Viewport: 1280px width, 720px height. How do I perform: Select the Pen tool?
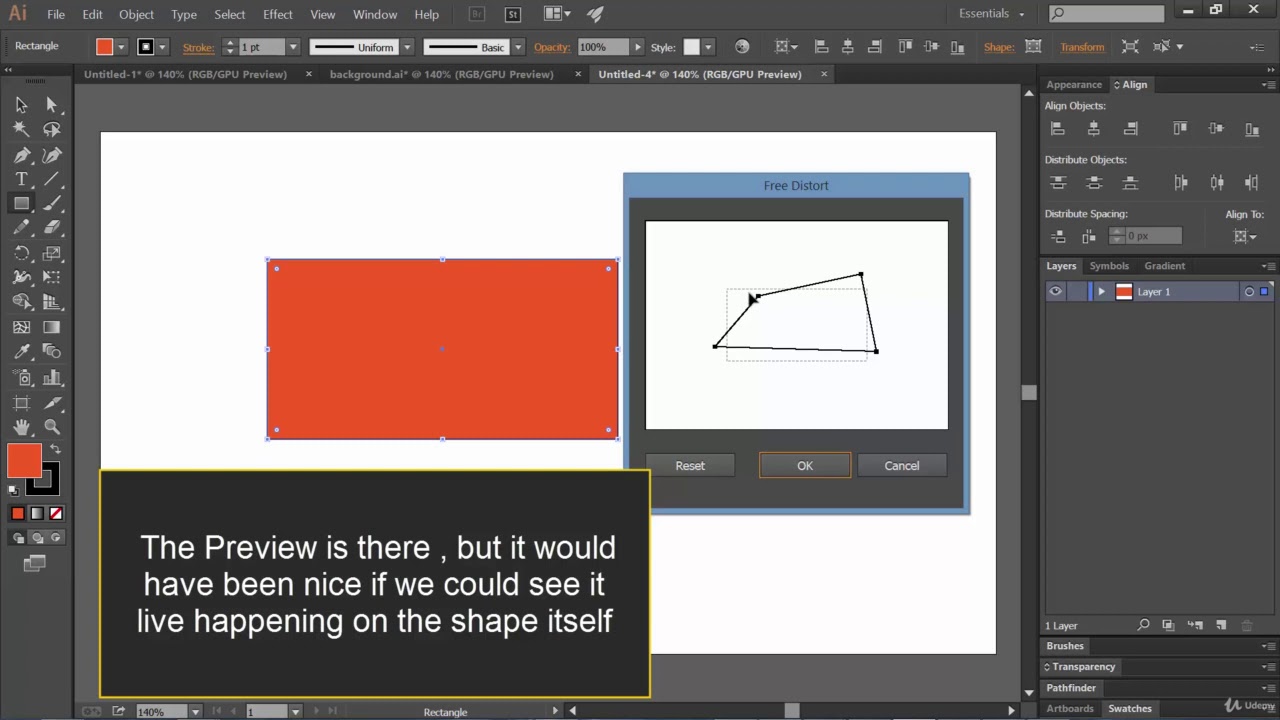(x=21, y=155)
